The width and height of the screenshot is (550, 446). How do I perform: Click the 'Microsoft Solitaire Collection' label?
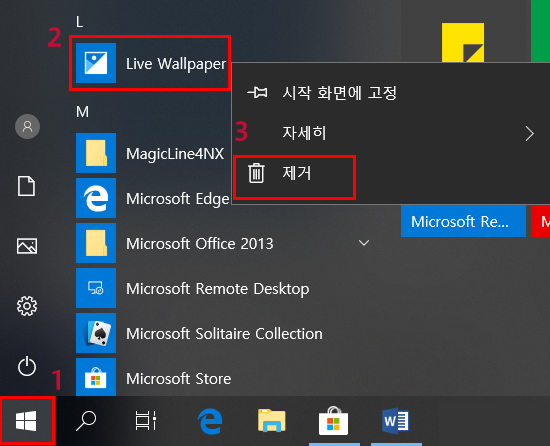point(224,334)
